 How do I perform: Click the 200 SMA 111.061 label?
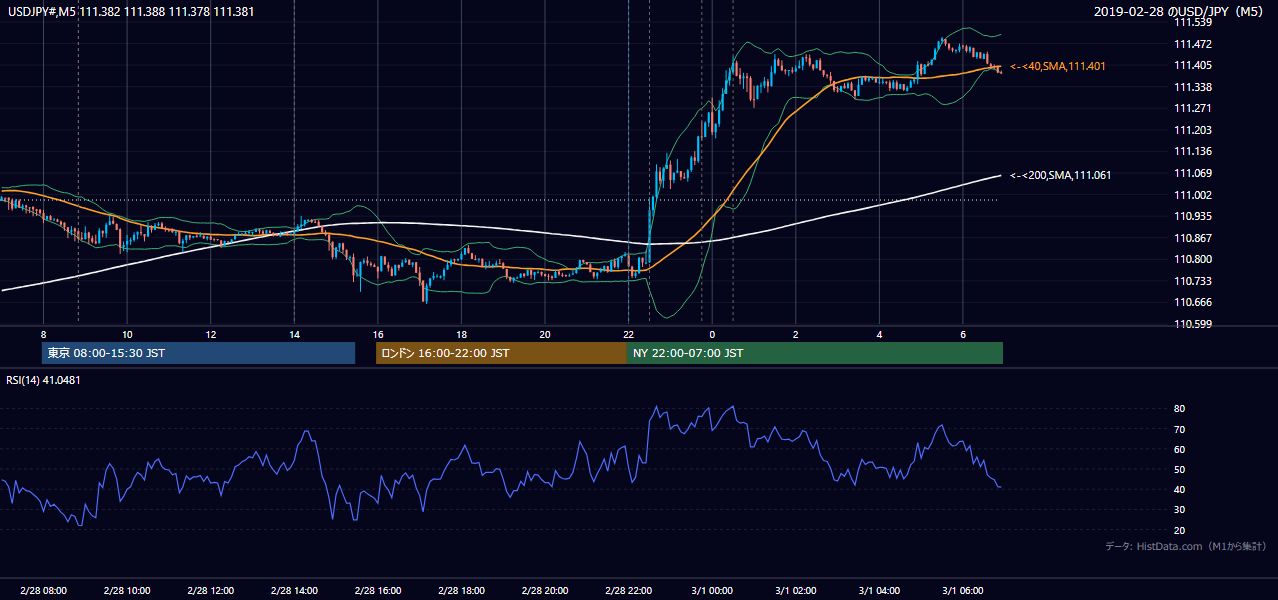[x=1060, y=175]
